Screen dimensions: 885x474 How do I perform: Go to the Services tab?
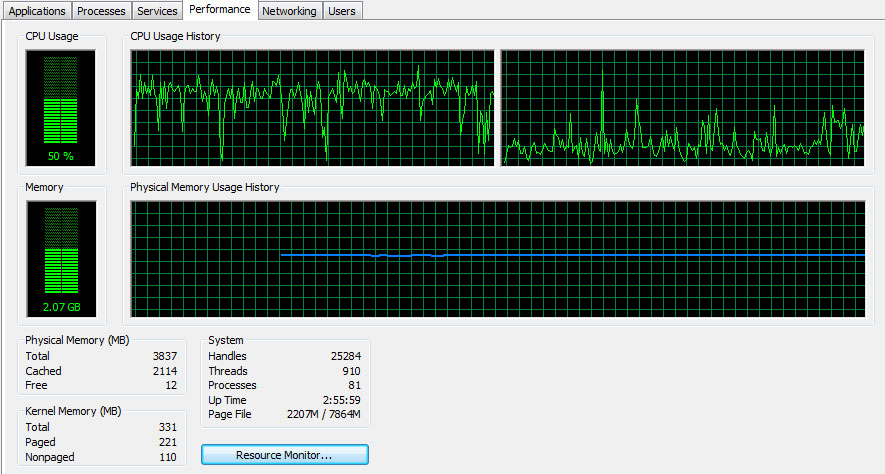[157, 11]
